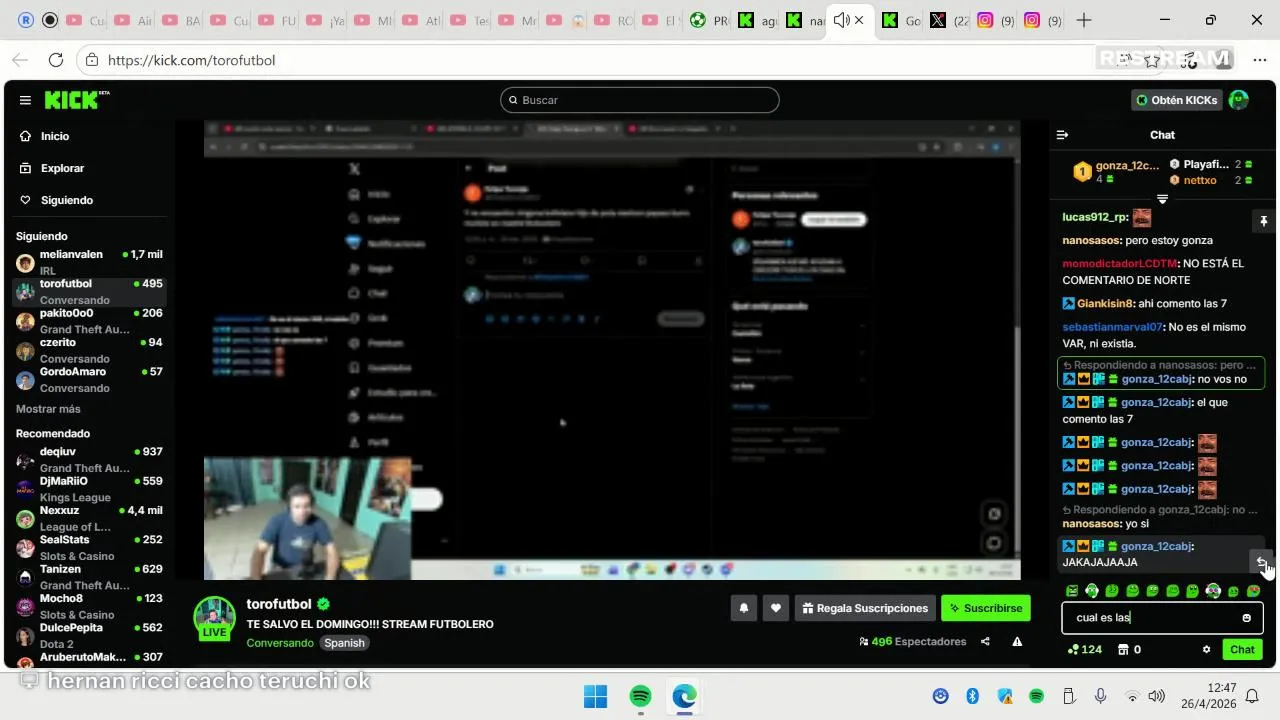Open Bluetooth icon in system tray

tap(972, 696)
